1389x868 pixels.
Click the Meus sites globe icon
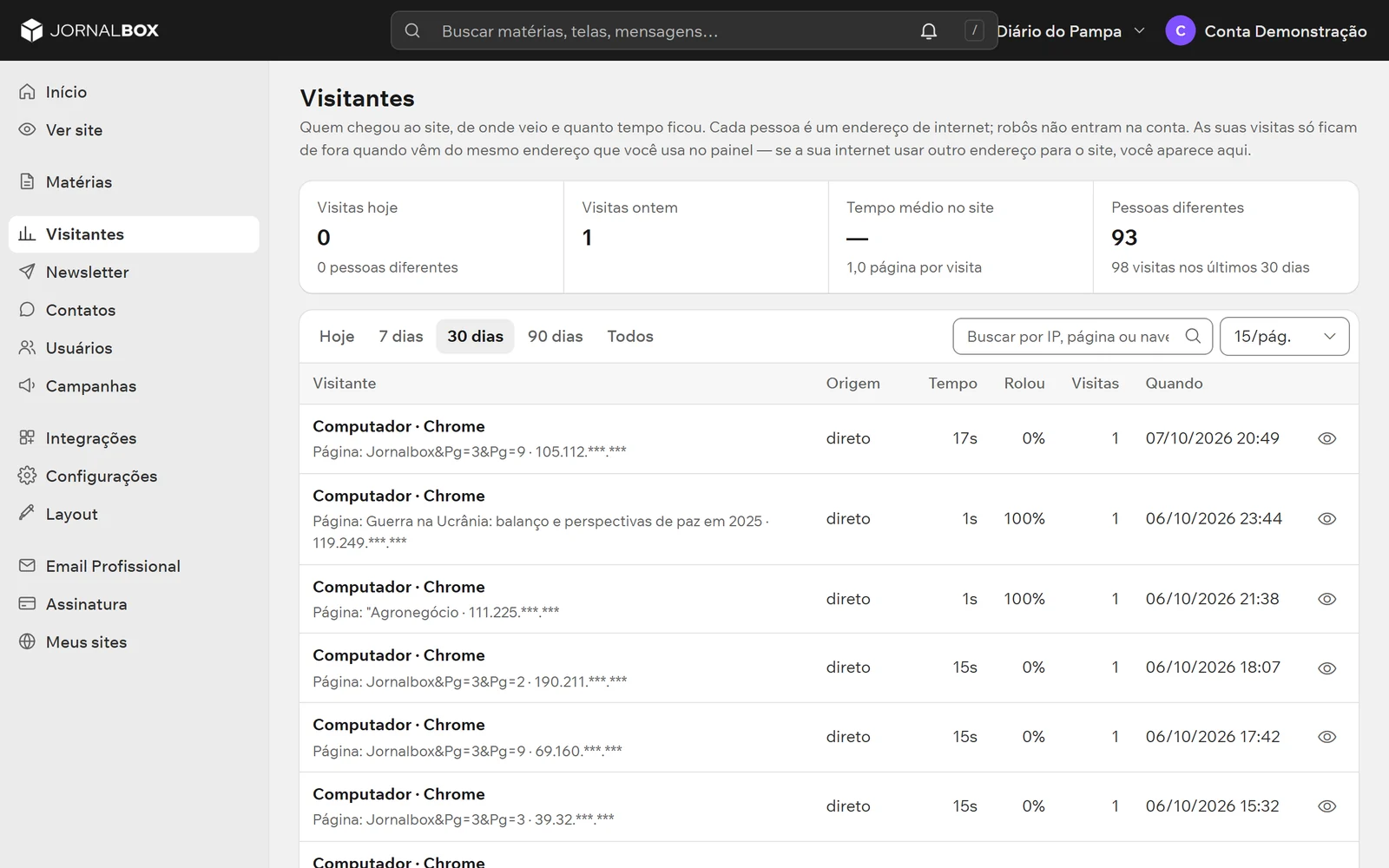[x=28, y=642]
